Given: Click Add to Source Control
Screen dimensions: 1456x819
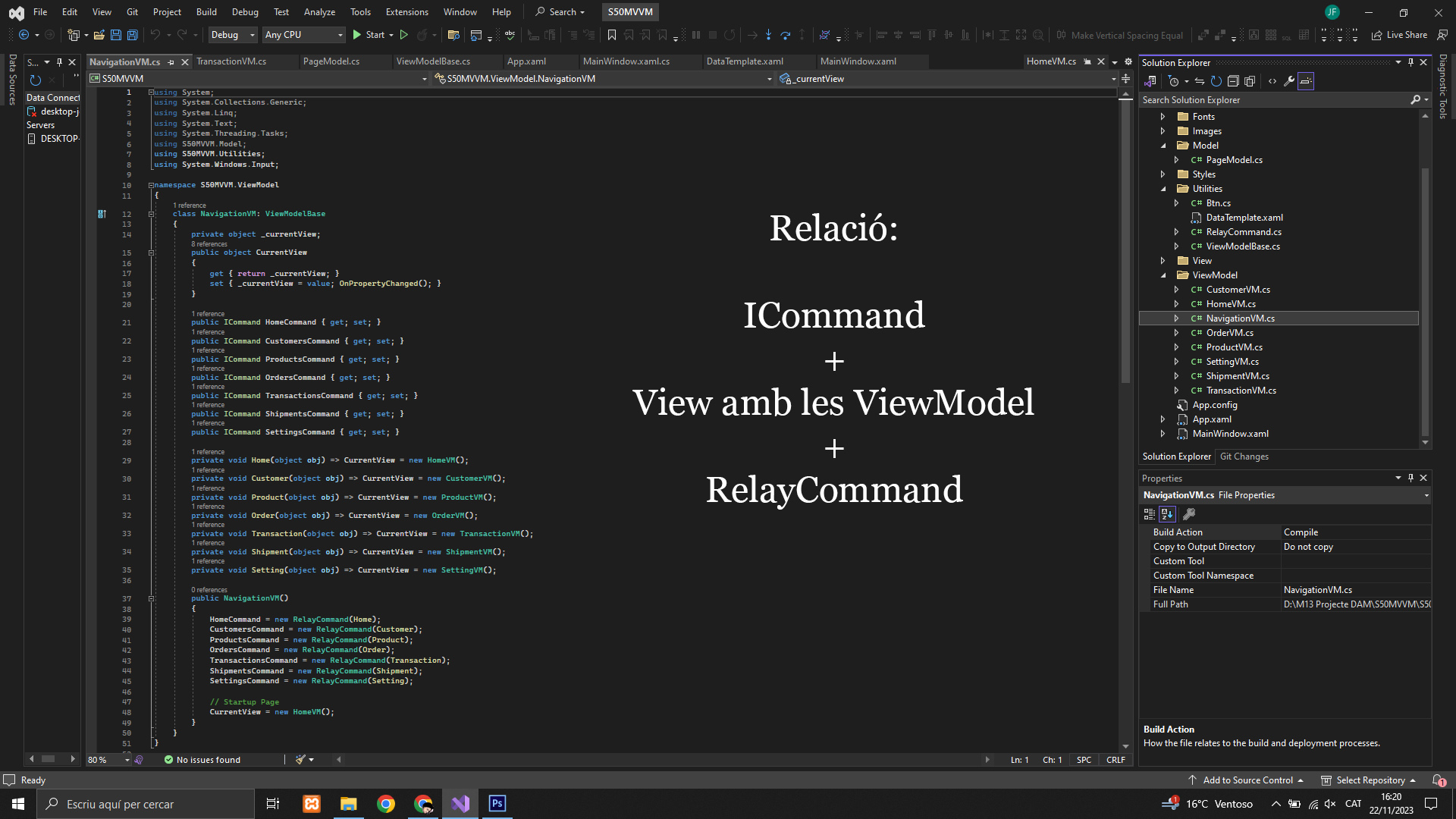Looking at the screenshot, I should tap(1247, 780).
